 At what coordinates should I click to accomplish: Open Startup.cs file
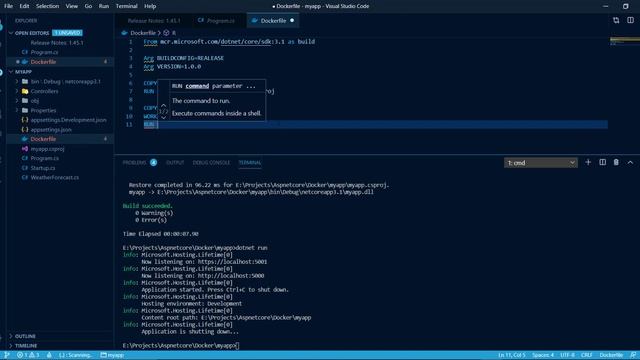tap(43, 168)
